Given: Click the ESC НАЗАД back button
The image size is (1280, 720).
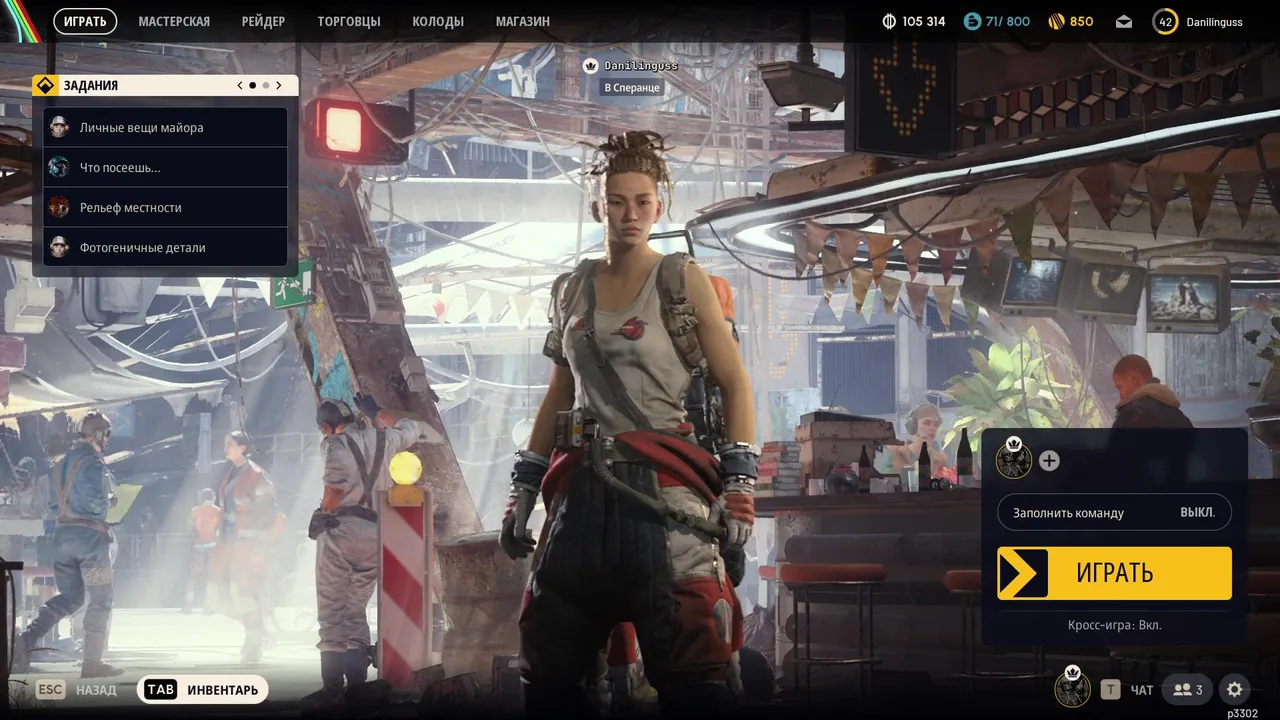Looking at the screenshot, I should [76, 690].
